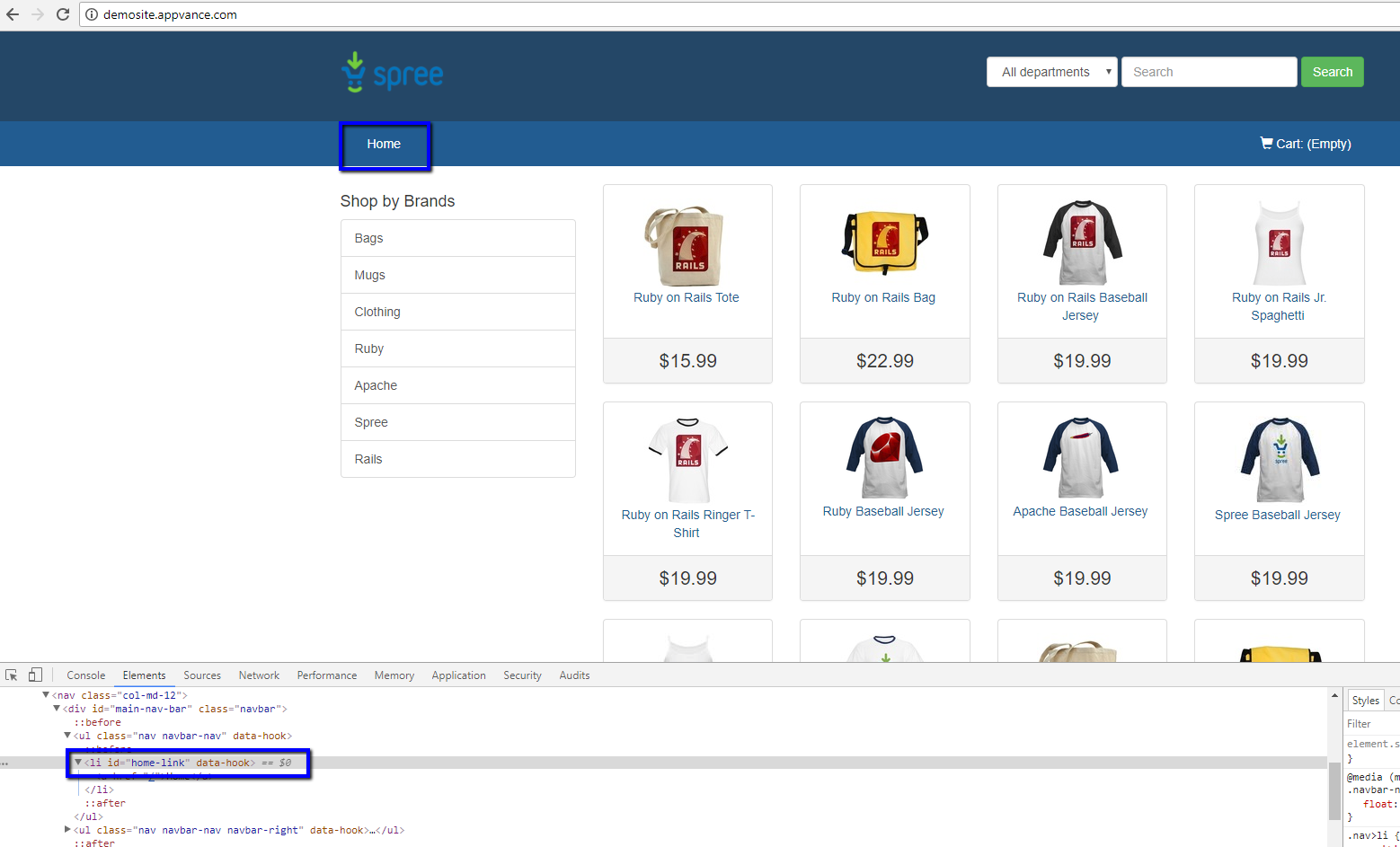Open the Network tab
The width and height of the screenshot is (1400, 847).
[x=259, y=675]
